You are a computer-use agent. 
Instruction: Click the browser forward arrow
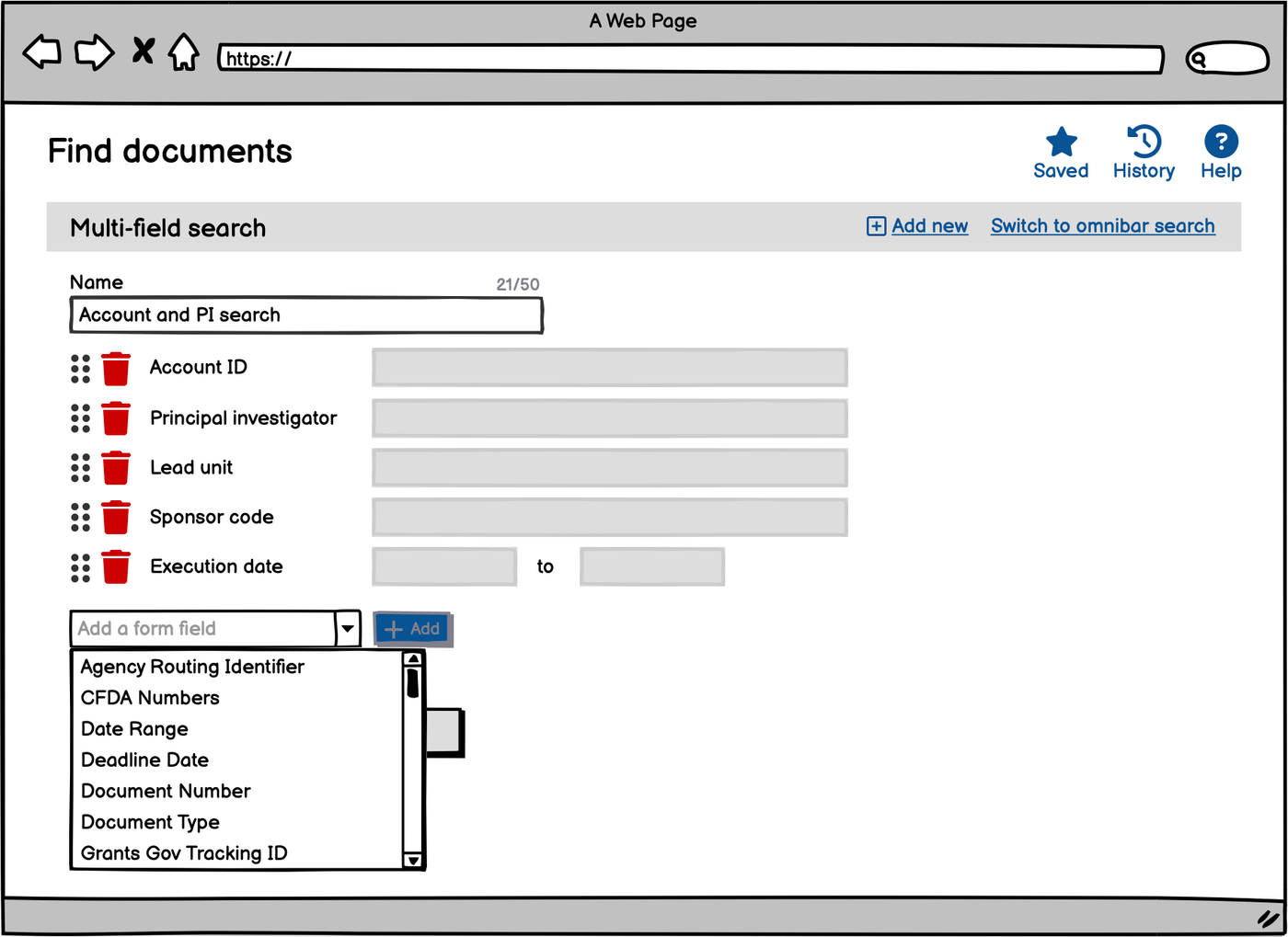pyautogui.click(x=95, y=52)
